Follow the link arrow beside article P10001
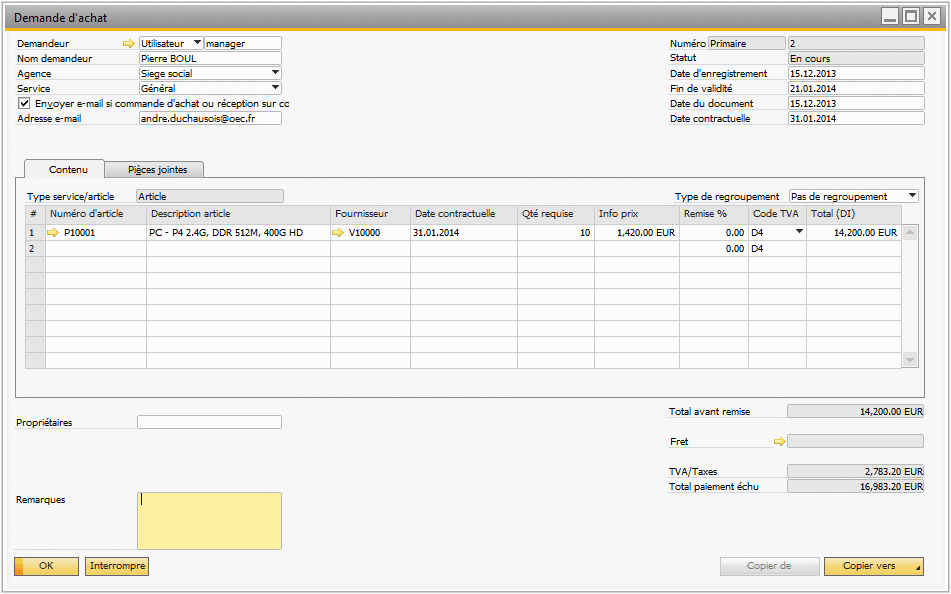This screenshot has width=951, height=594. (x=55, y=232)
